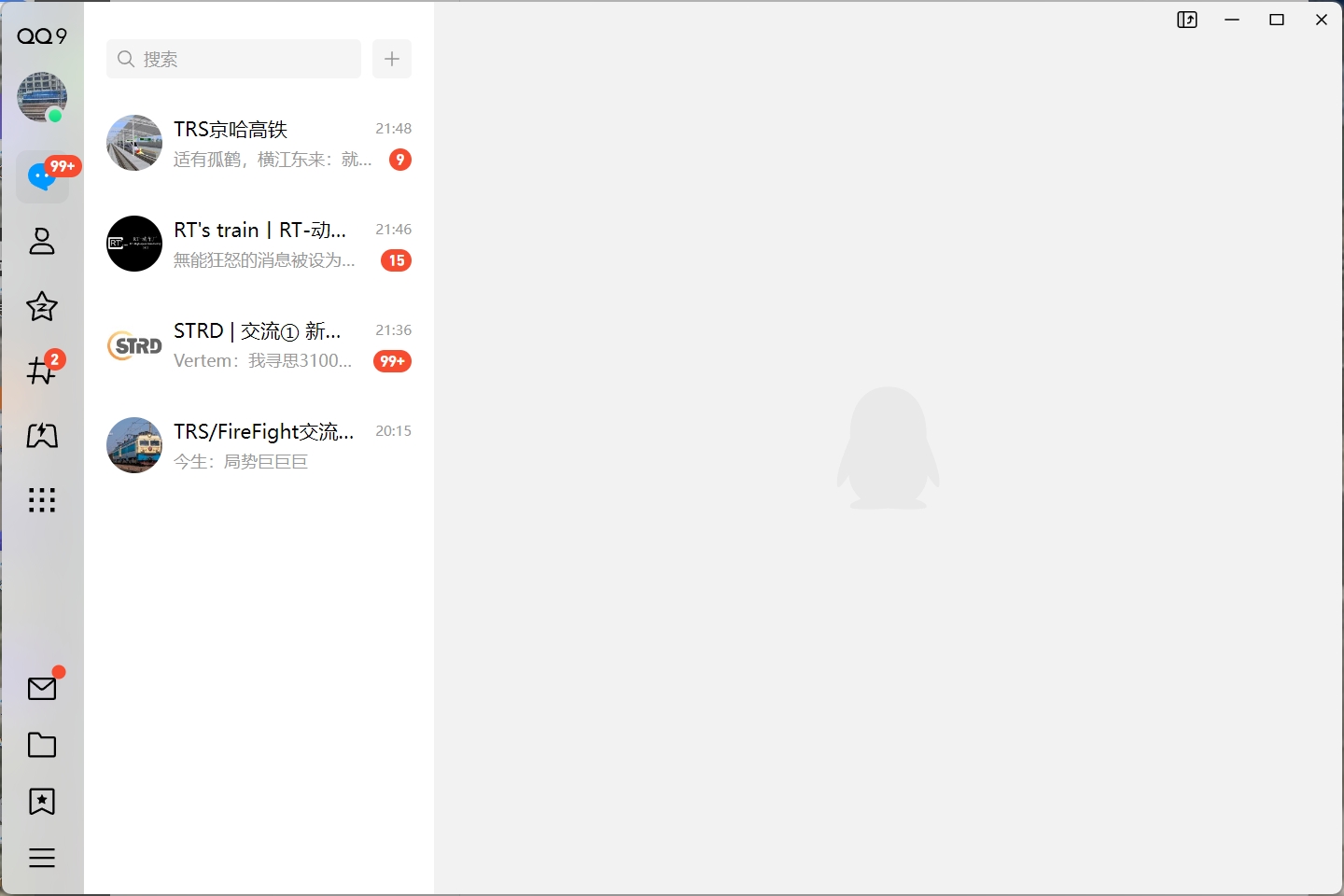Click the QQ9 logo
The height and width of the screenshot is (896, 1344).
tap(42, 36)
